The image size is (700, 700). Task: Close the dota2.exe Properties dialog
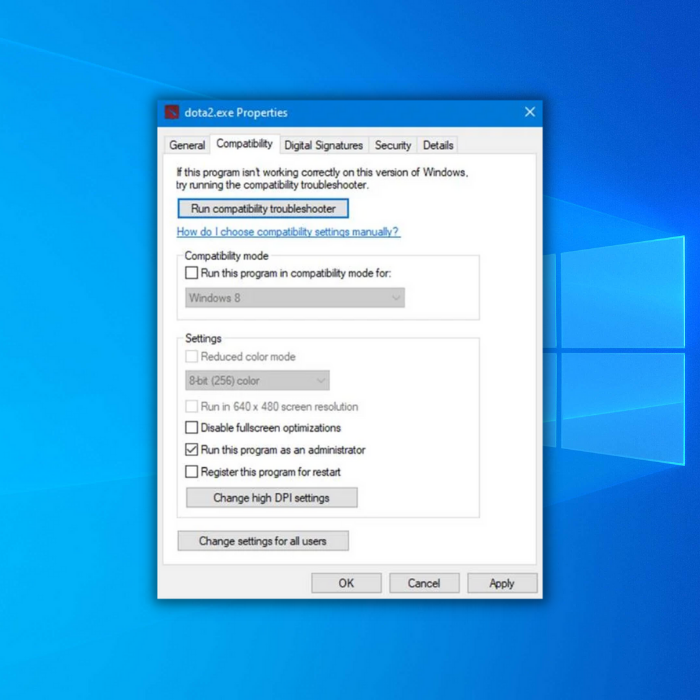click(529, 112)
